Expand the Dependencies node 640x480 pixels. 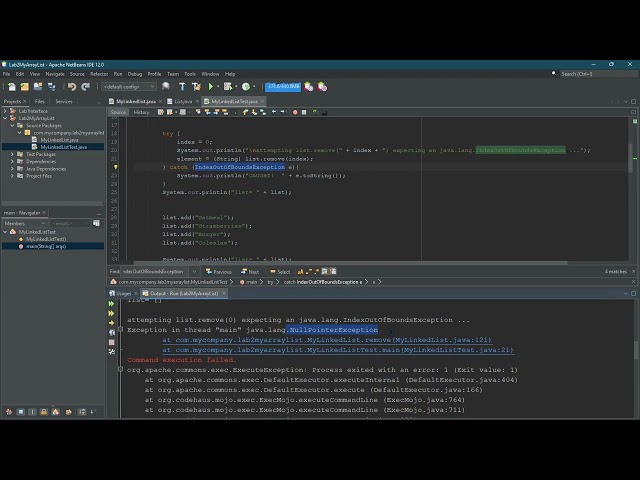[12, 162]
